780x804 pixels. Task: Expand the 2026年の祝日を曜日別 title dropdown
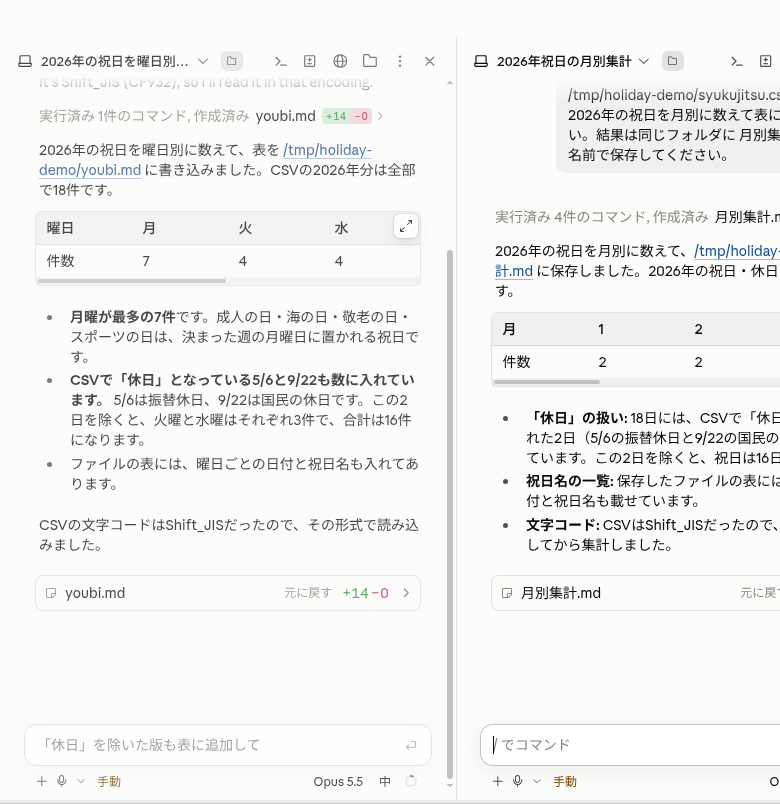[x=203, y=62]
